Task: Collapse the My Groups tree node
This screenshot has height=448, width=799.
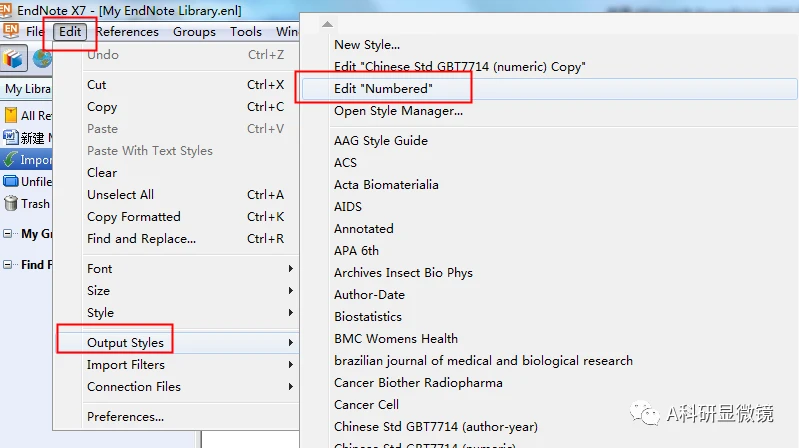Action: tap(8, 233)
